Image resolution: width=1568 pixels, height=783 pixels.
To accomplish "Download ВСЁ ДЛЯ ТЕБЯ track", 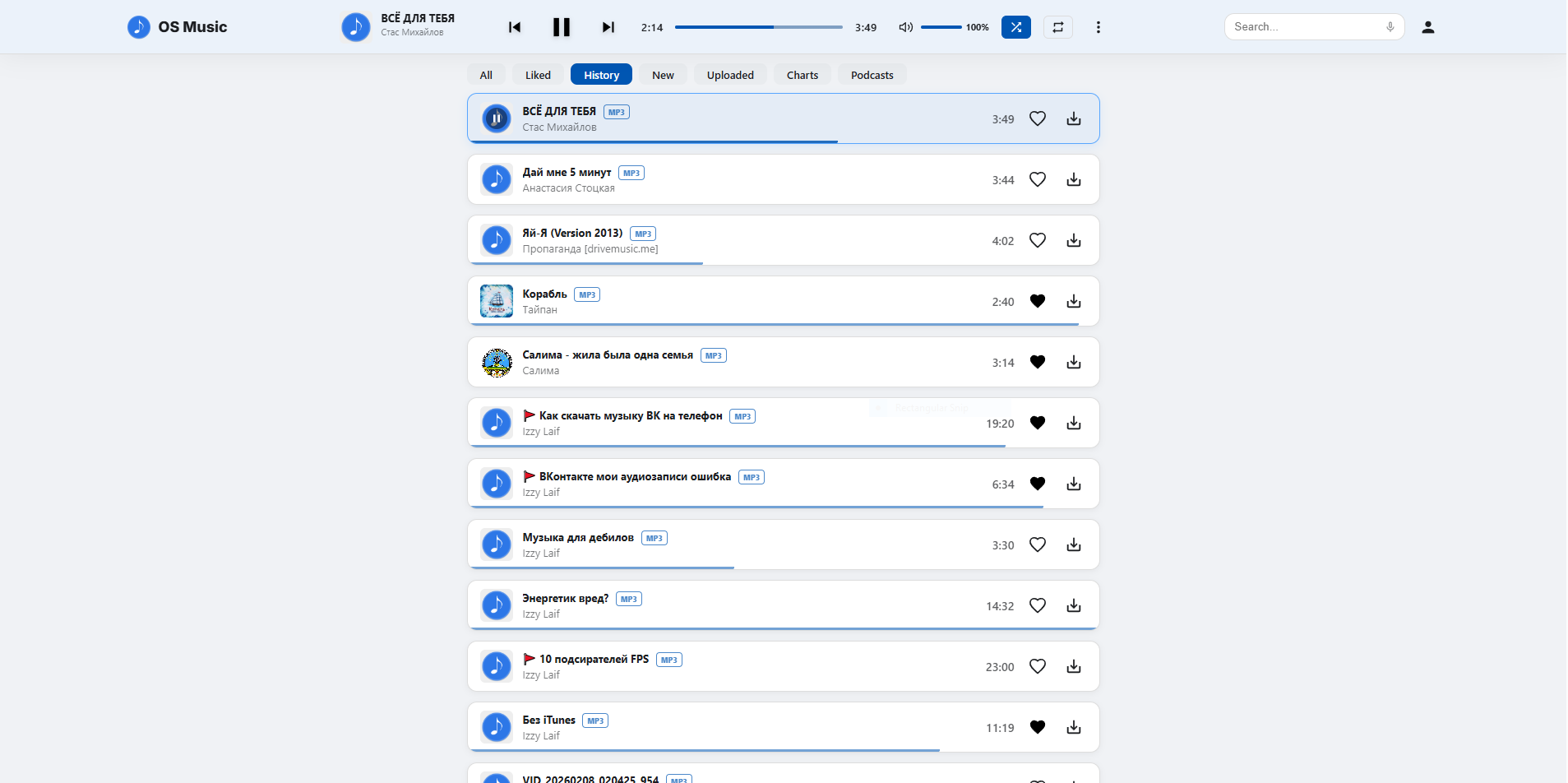I will (x=1074, y=118).
